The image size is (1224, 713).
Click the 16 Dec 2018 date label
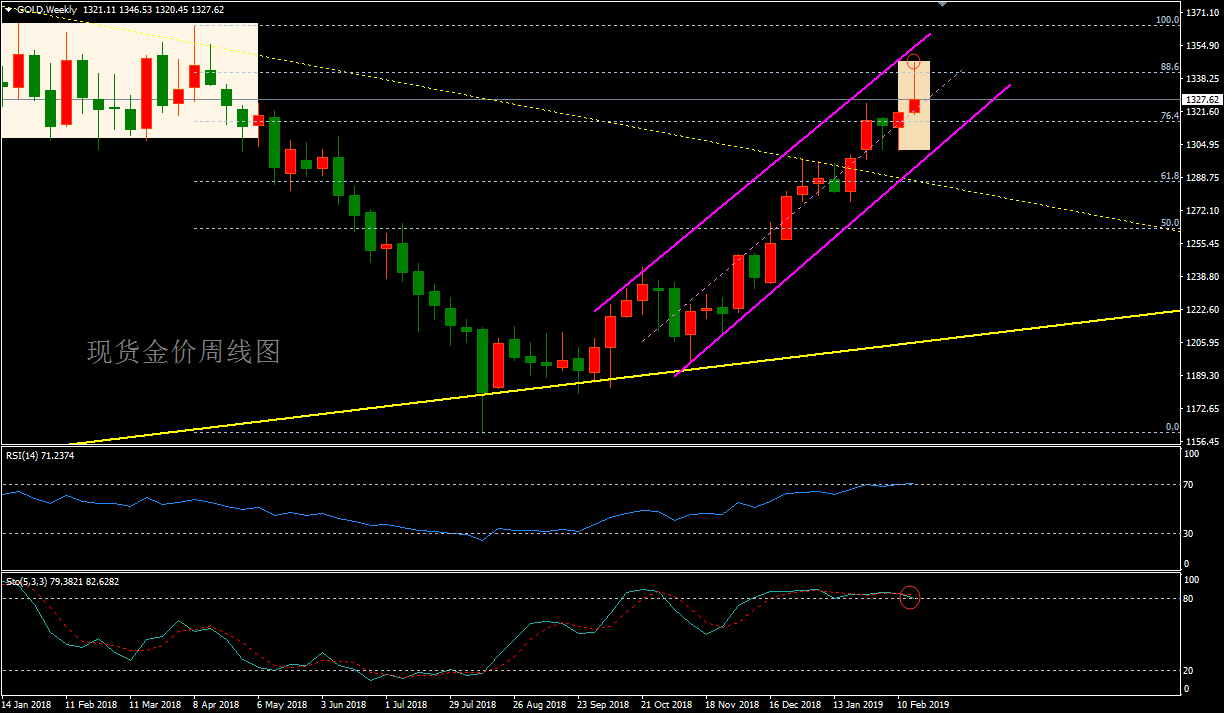(795, 704)
